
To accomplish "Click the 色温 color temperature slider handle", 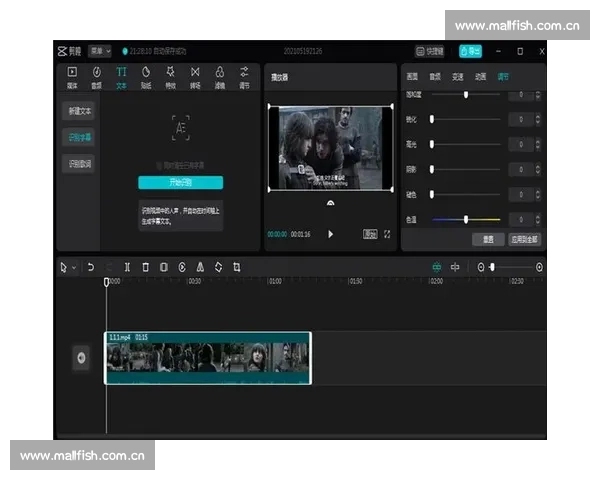I will (x=466, y=219).
